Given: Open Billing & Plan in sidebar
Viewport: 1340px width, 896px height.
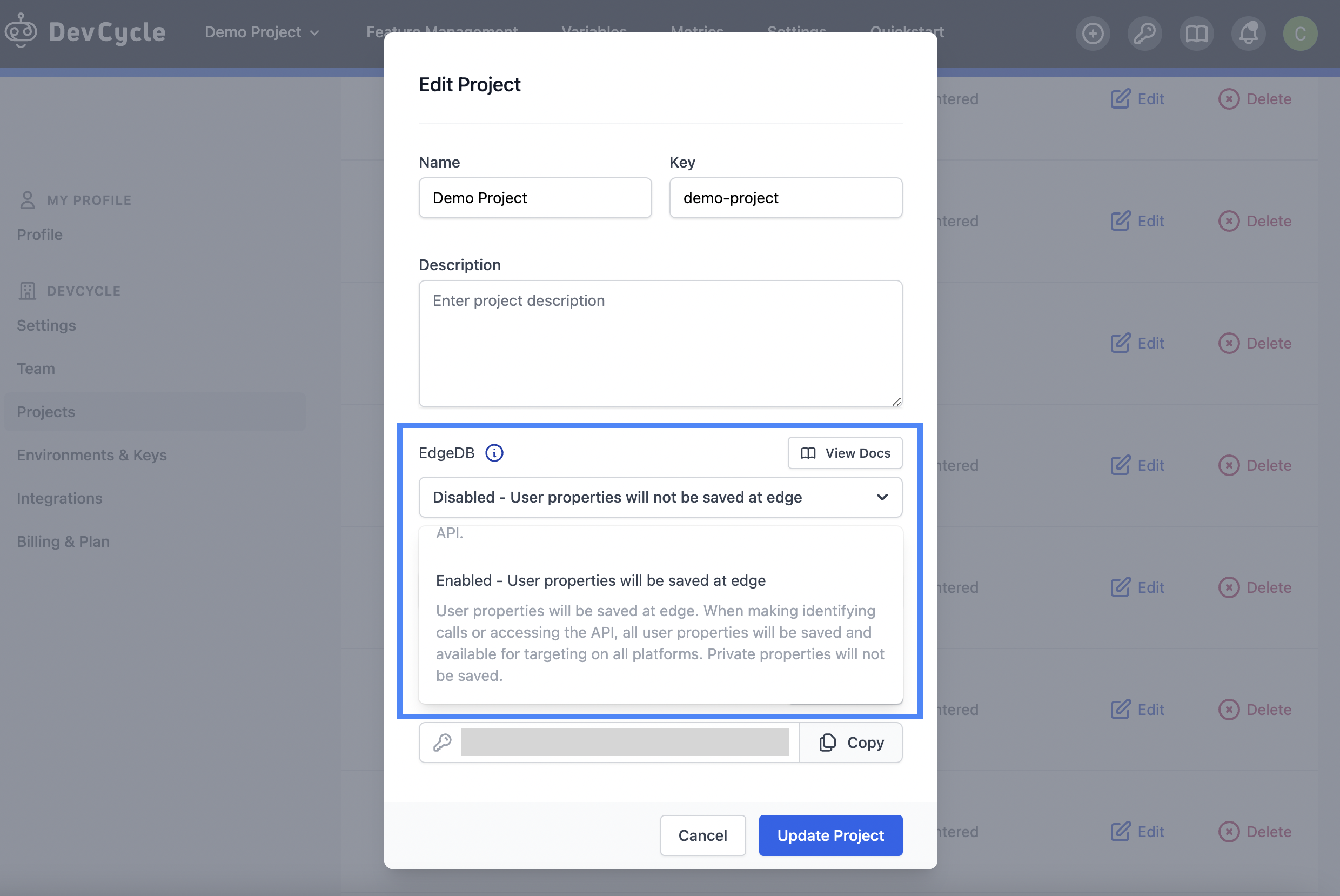Looking at the screenshot, I should [63, 541].
